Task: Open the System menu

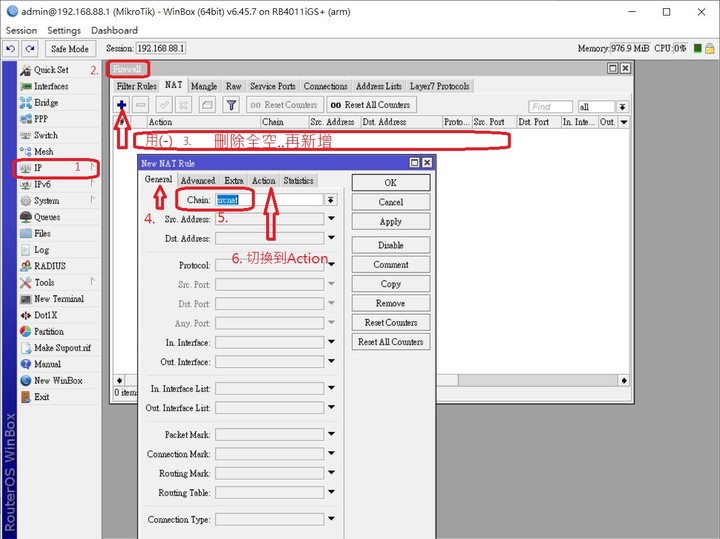Action: [59, 201]
